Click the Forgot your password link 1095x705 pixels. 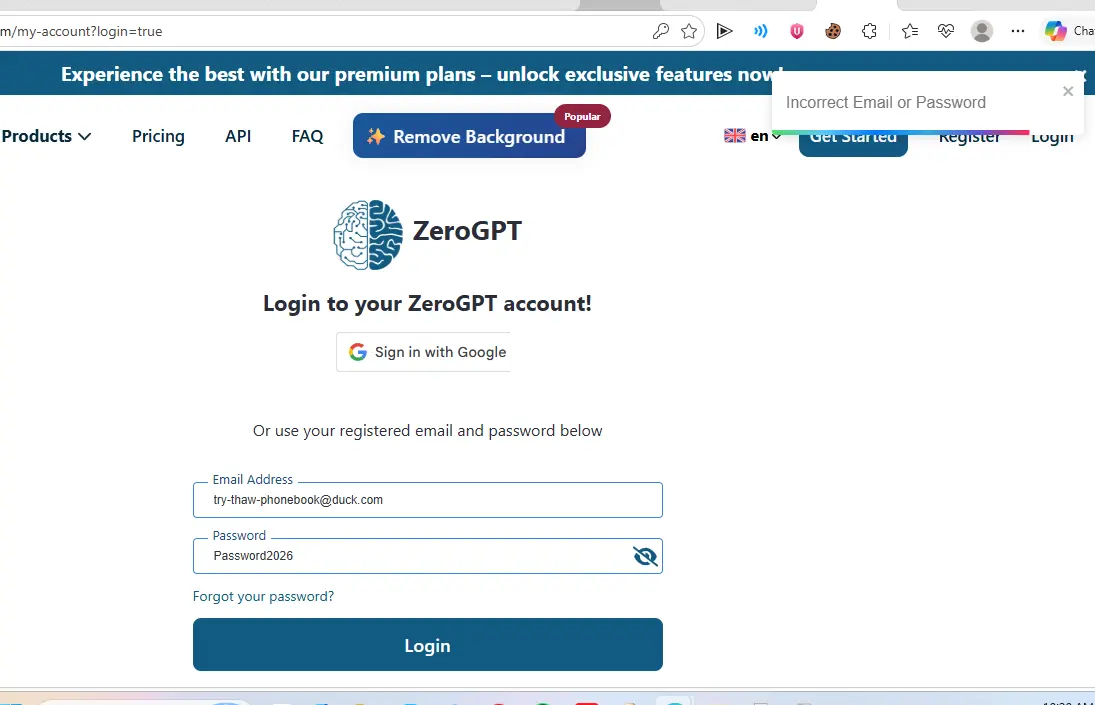pyautogui.click(x=263, y=596)
